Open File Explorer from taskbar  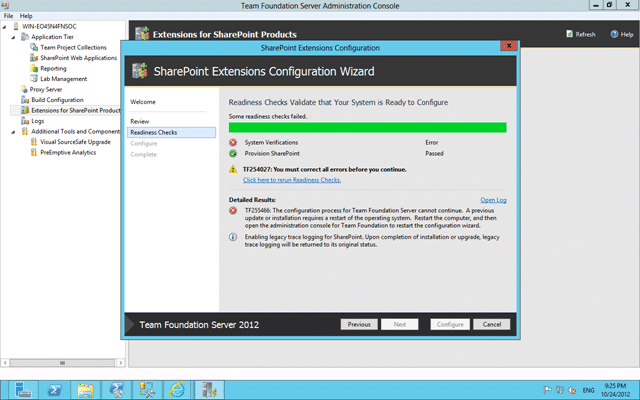click(85, 390)
